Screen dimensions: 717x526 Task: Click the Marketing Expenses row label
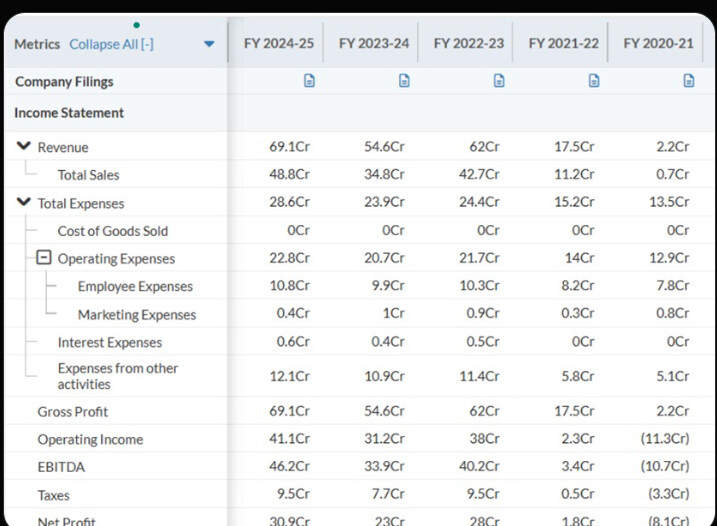point(136,314)
